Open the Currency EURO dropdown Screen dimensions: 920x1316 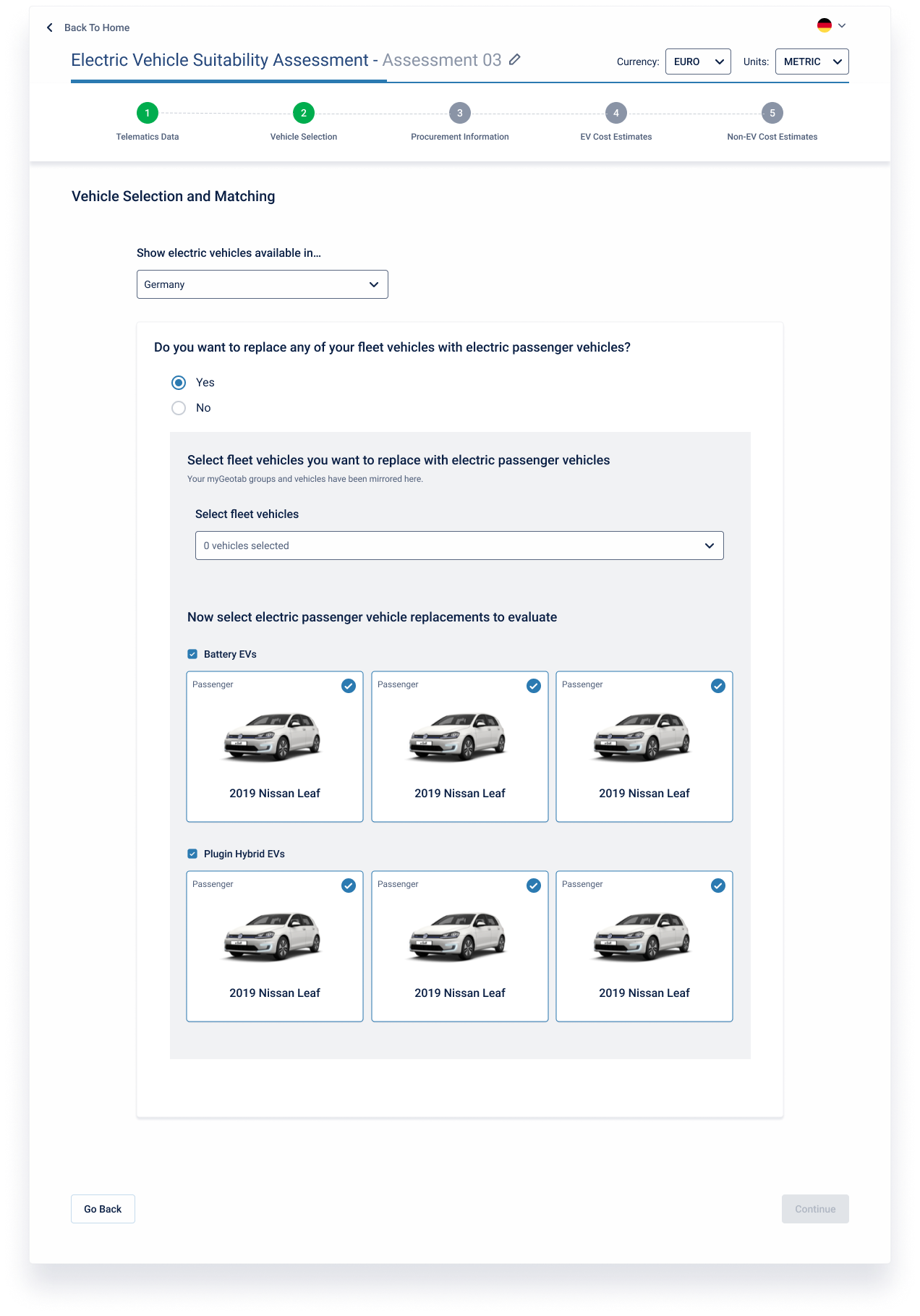(x=698, y=61)
